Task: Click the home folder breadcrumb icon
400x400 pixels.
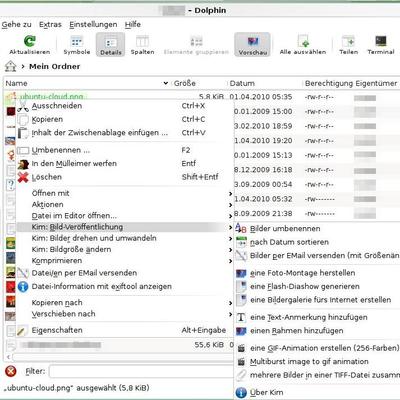Action: [x=11, y=66]
